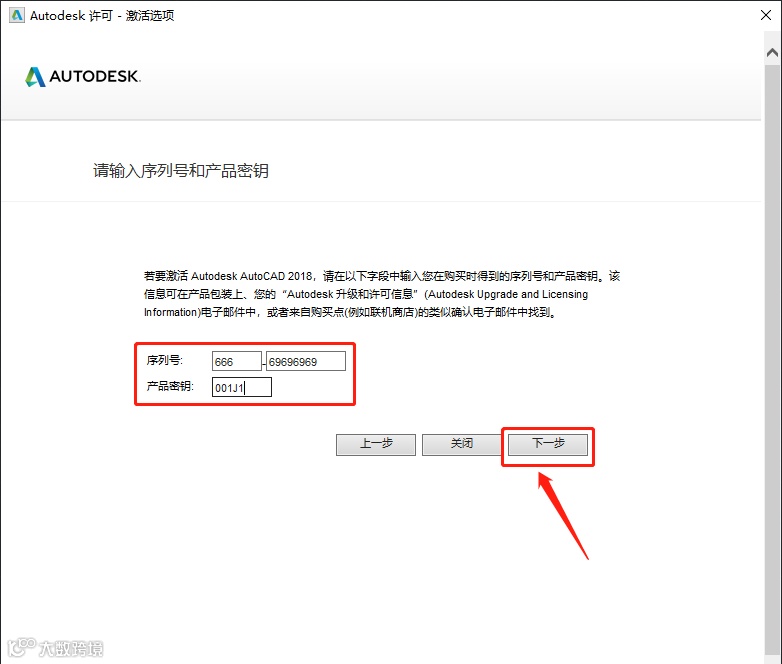
Task: Click the 序列号 label
Action: click(165, 360)
